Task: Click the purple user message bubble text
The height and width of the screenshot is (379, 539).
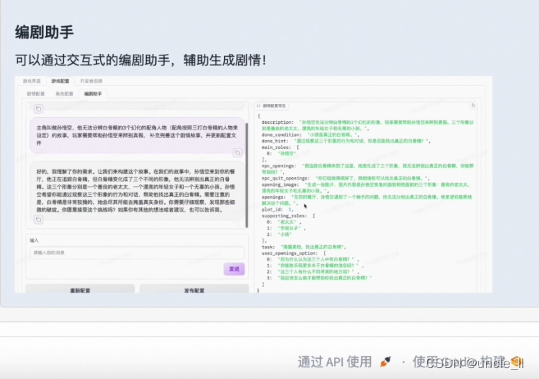Action: pyautogui.click(x=137, y=135)
